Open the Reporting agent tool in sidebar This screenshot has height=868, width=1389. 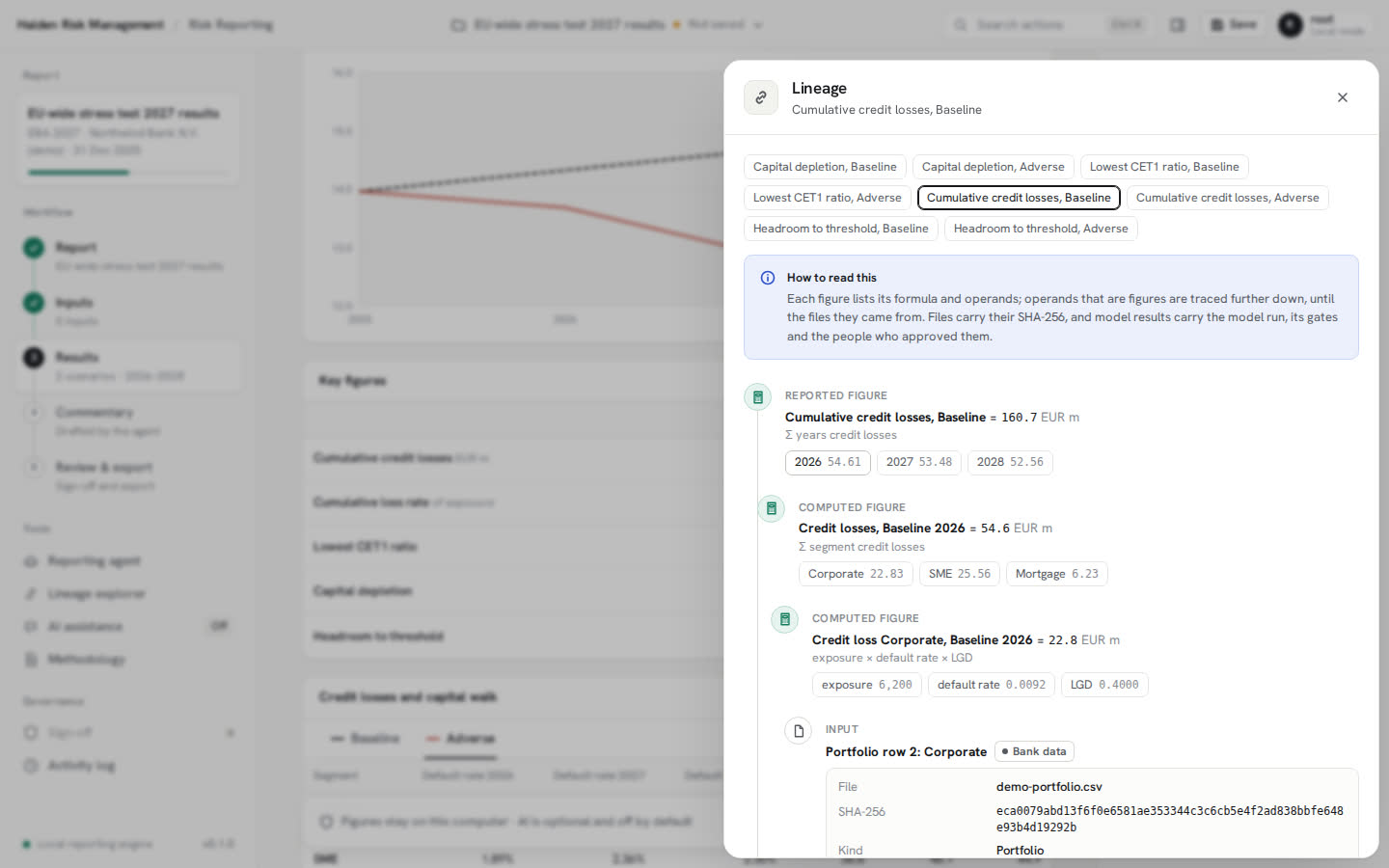point(127,561)
